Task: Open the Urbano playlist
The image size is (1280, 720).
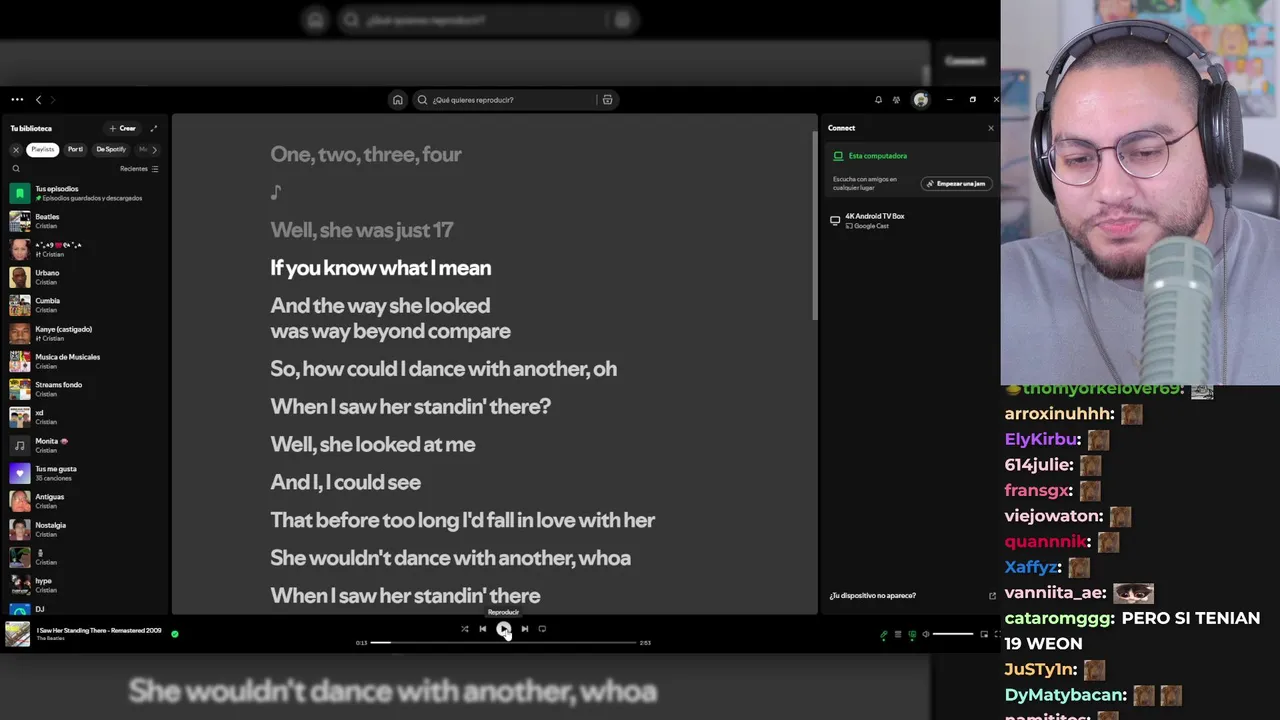Action: pyautogui.click(x=86, y=277)
